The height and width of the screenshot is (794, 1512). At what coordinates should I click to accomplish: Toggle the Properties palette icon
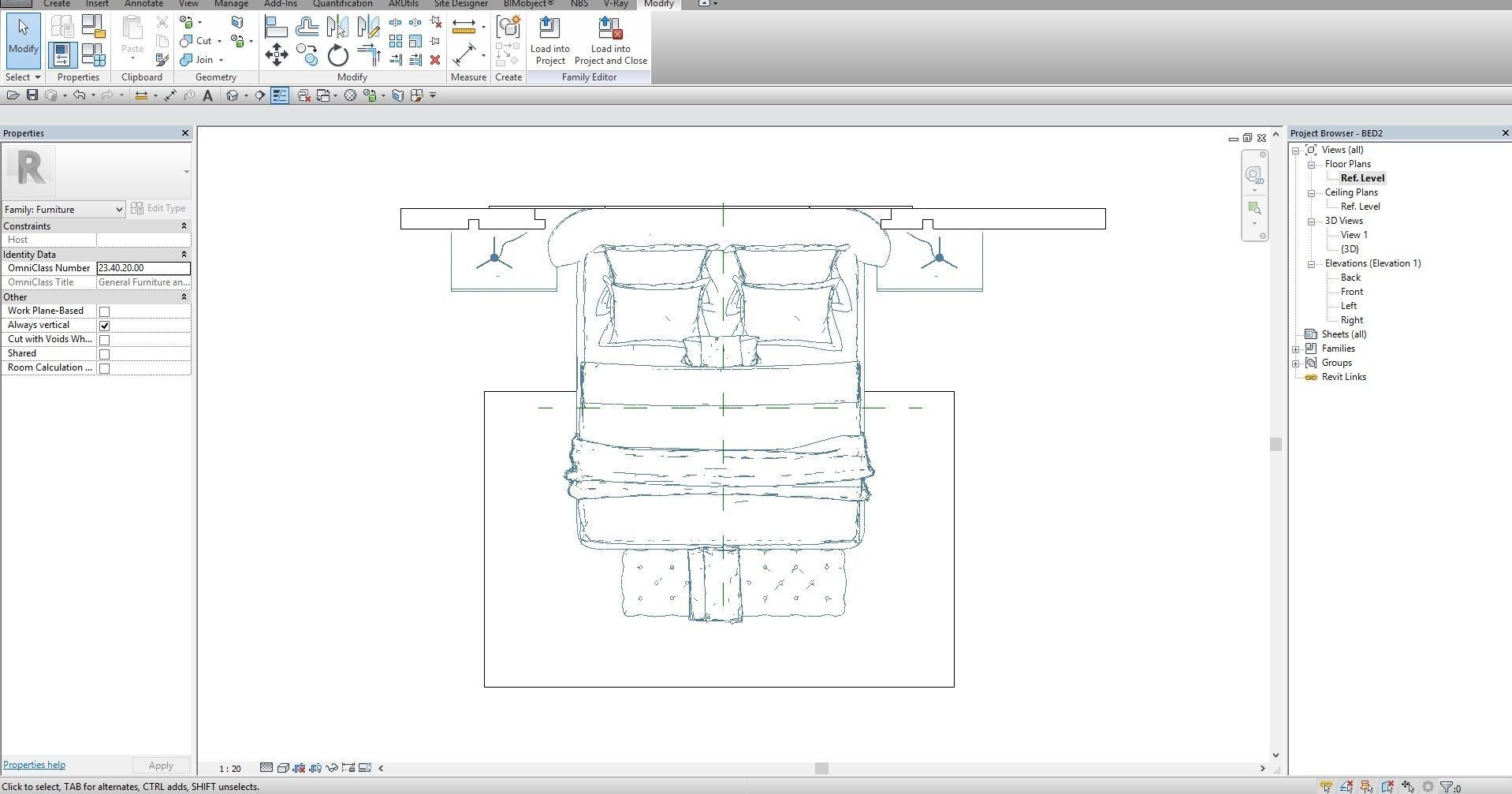62,54
